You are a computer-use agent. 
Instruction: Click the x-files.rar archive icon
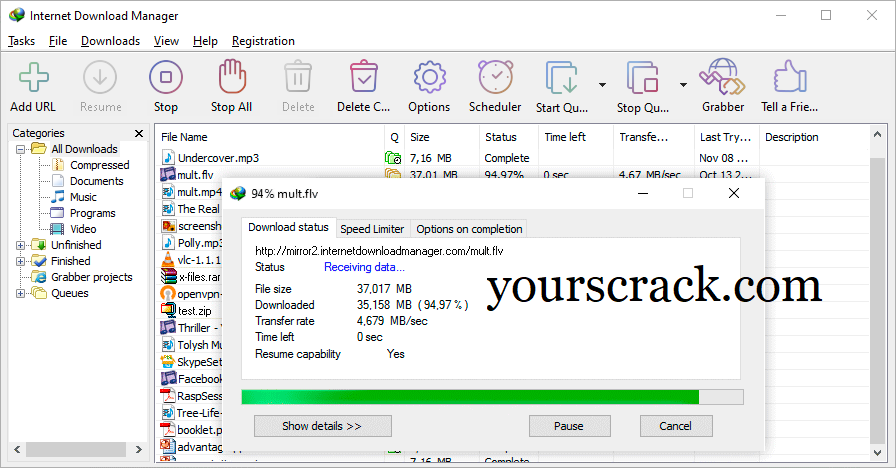(x=168, y=277)
